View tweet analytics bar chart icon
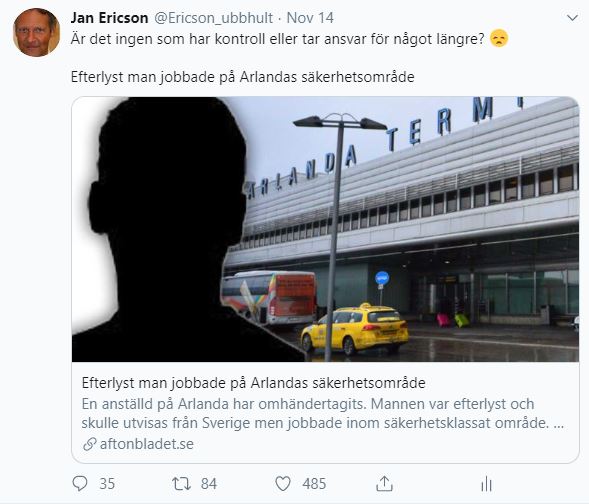This screenshot has width=589, height=504. [486, 483]
